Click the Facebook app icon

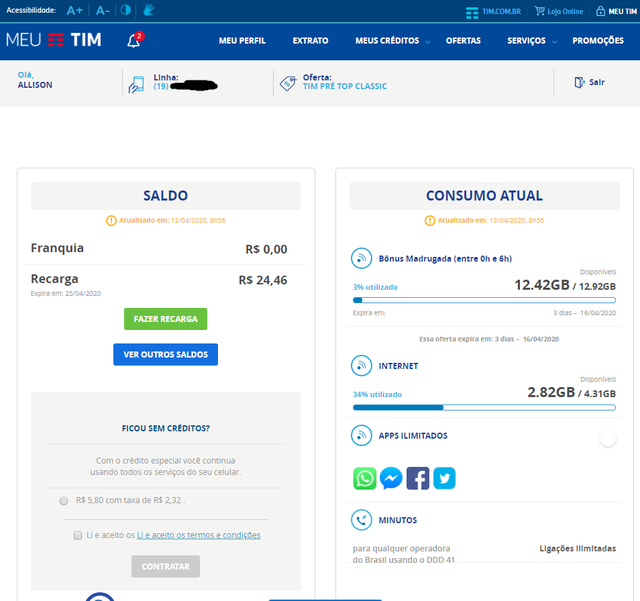click(418, 478)
